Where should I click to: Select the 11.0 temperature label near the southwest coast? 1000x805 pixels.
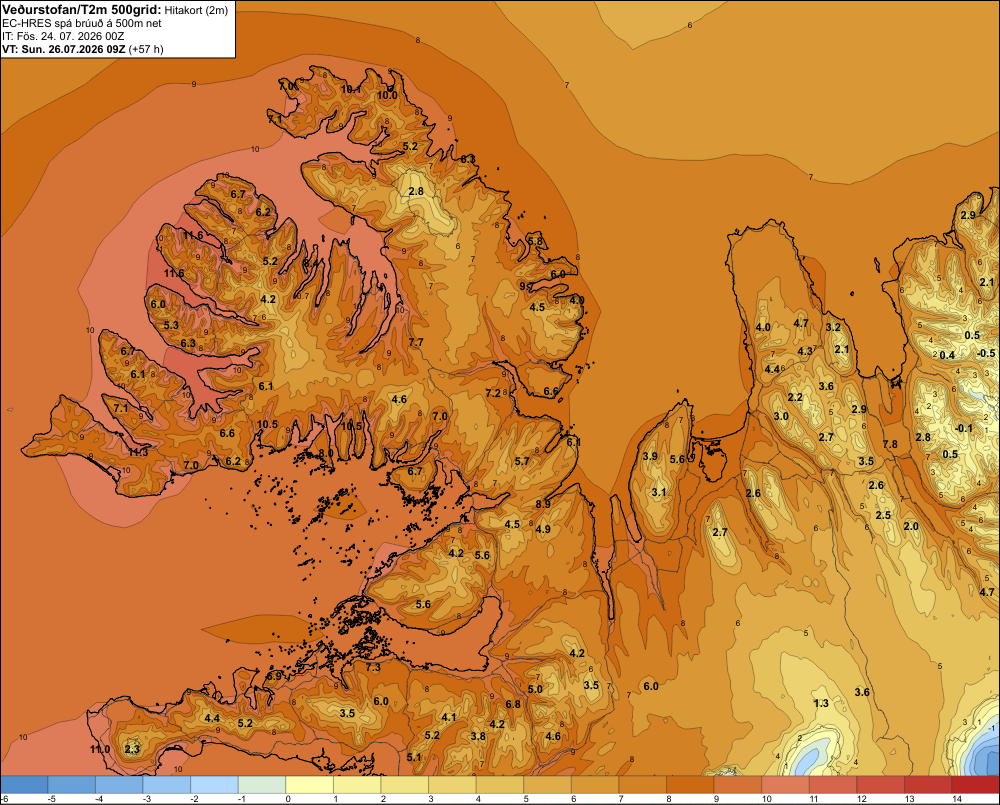pyautogui.click(x=99, y=749)
